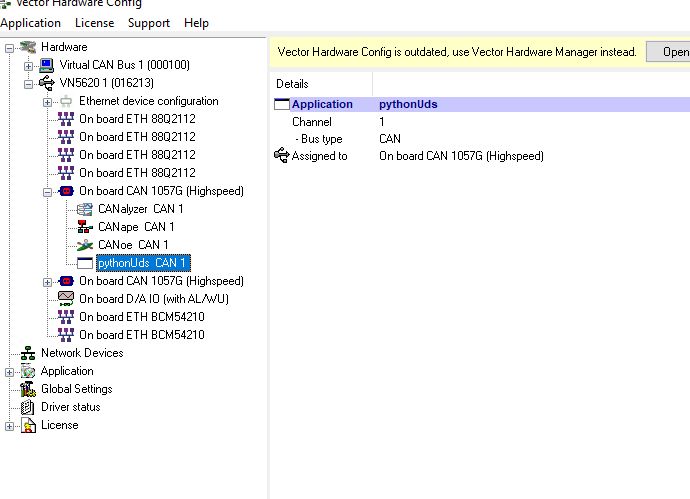Select Network Devices in the tree
Viewport: 690px width, 499px height.
82,353
